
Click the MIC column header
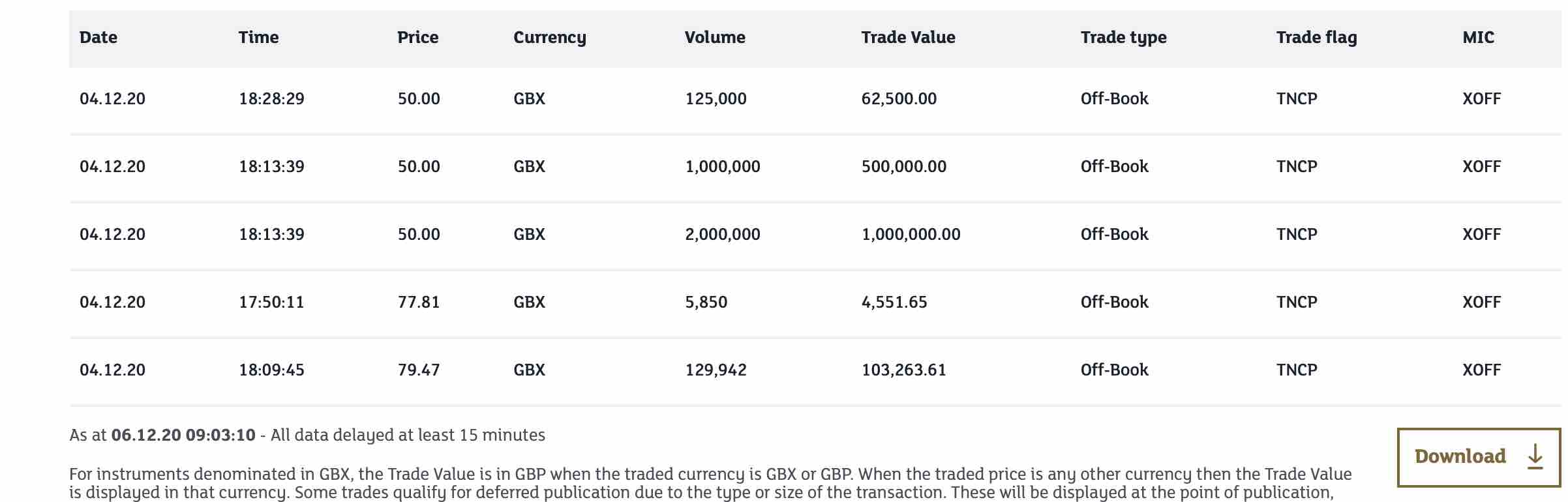click(1478, 37)
